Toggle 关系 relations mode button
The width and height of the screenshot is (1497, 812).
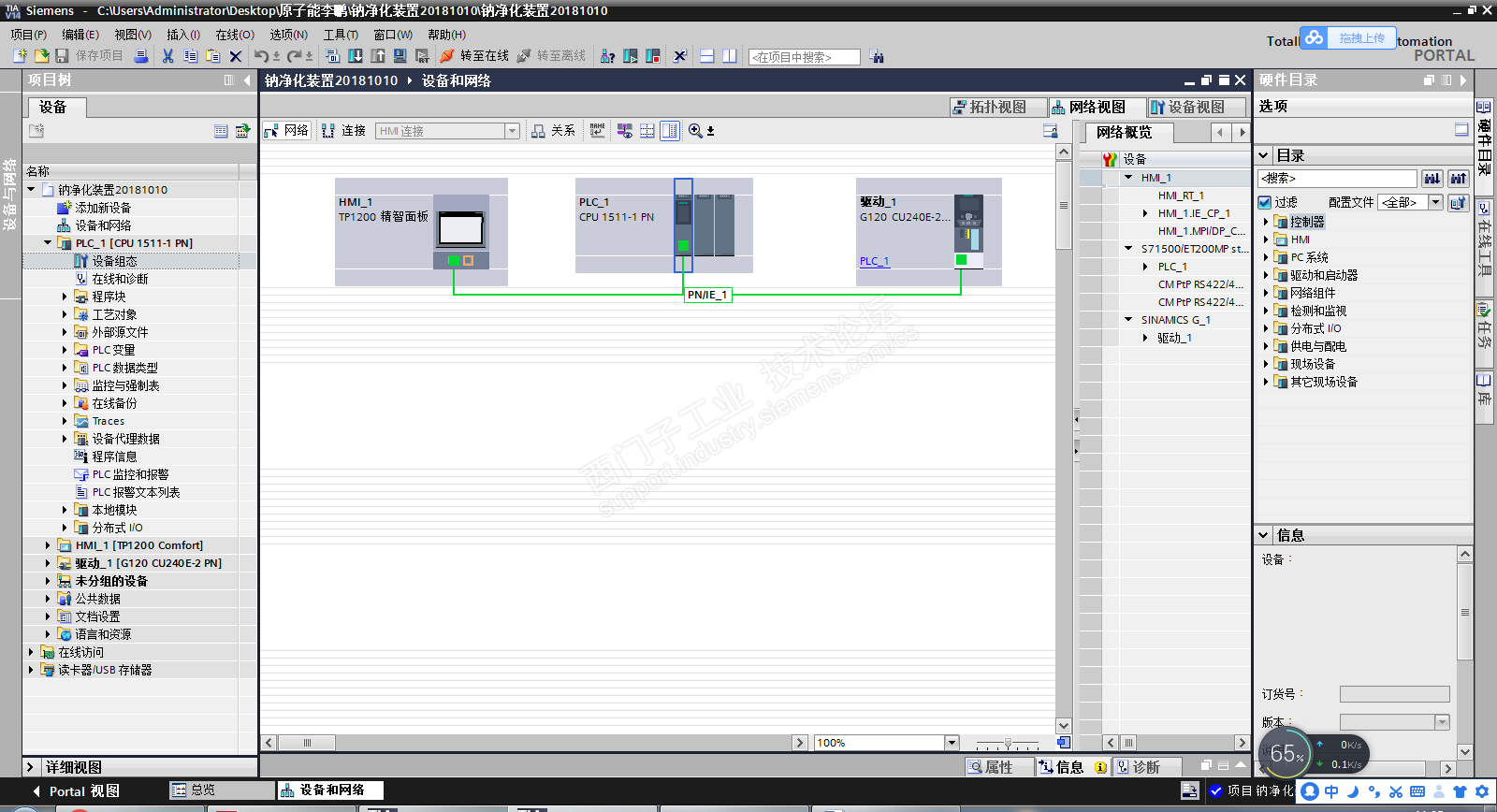(x=554, y=131)
